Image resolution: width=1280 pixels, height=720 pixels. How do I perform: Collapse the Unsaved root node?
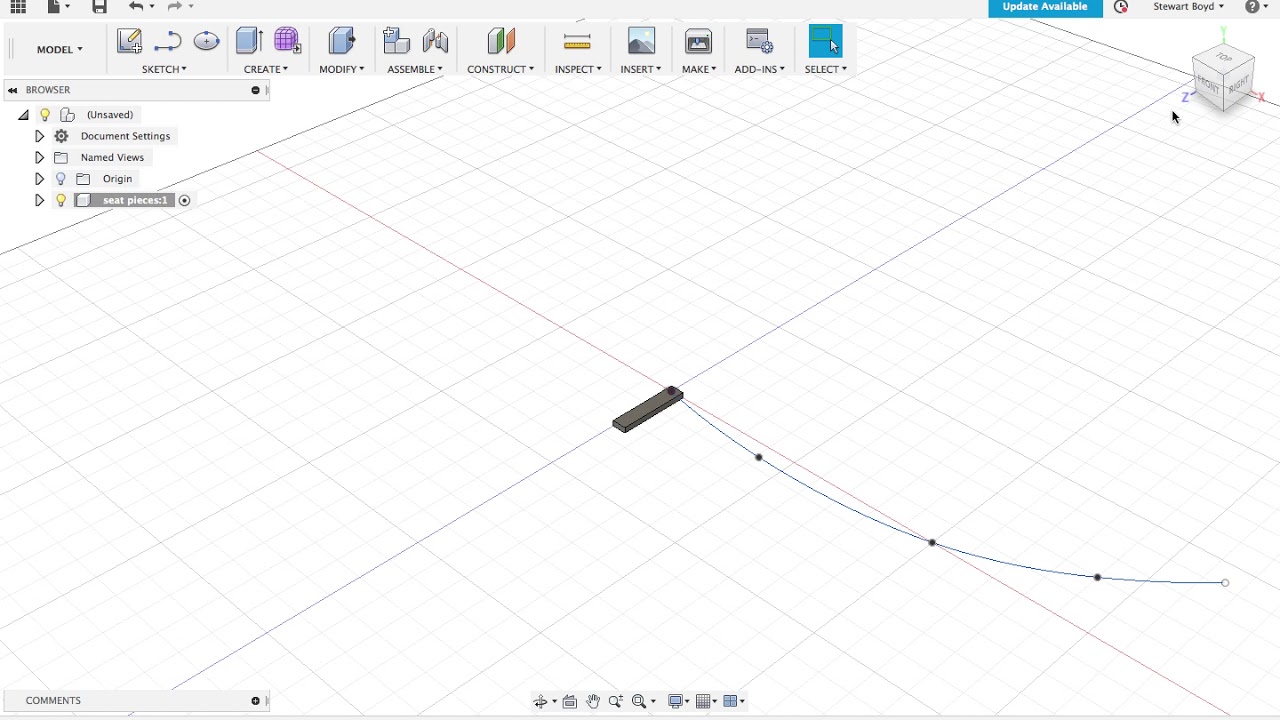tap(23, 115)
